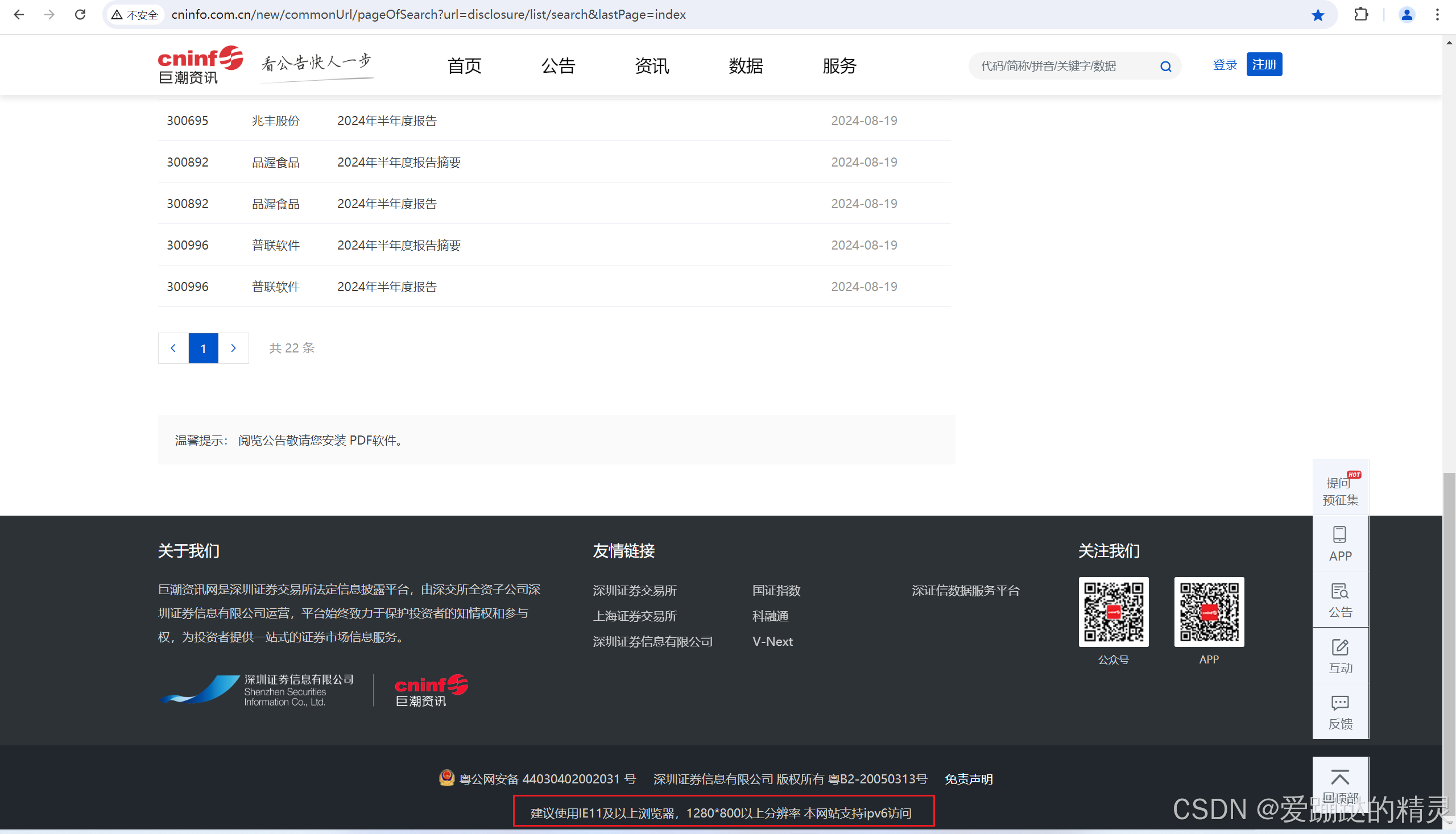The width and height of the screenshot is (1456, 834).
Task: Click the 公众号 QR code image
Action: coord(1113,611)
